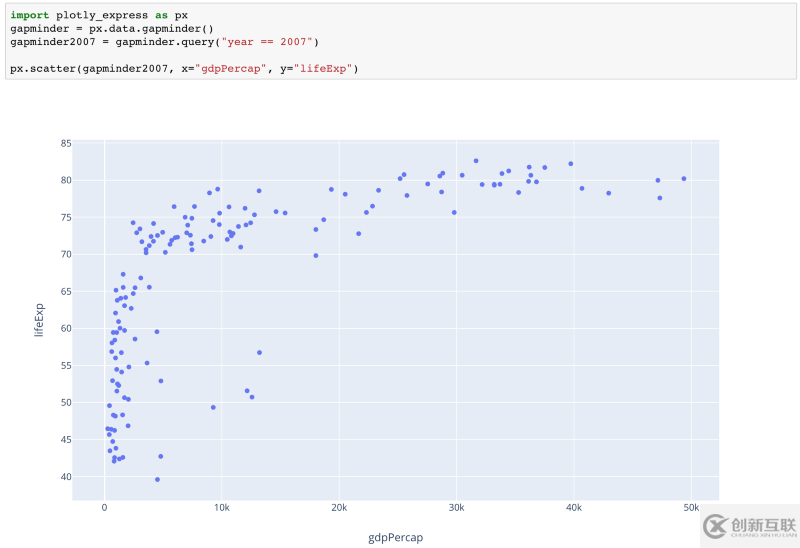The height and width of the screenshot is (548, 800).
Task: Click the px.scatter(...) code line
Action: [x=184, y=68]
